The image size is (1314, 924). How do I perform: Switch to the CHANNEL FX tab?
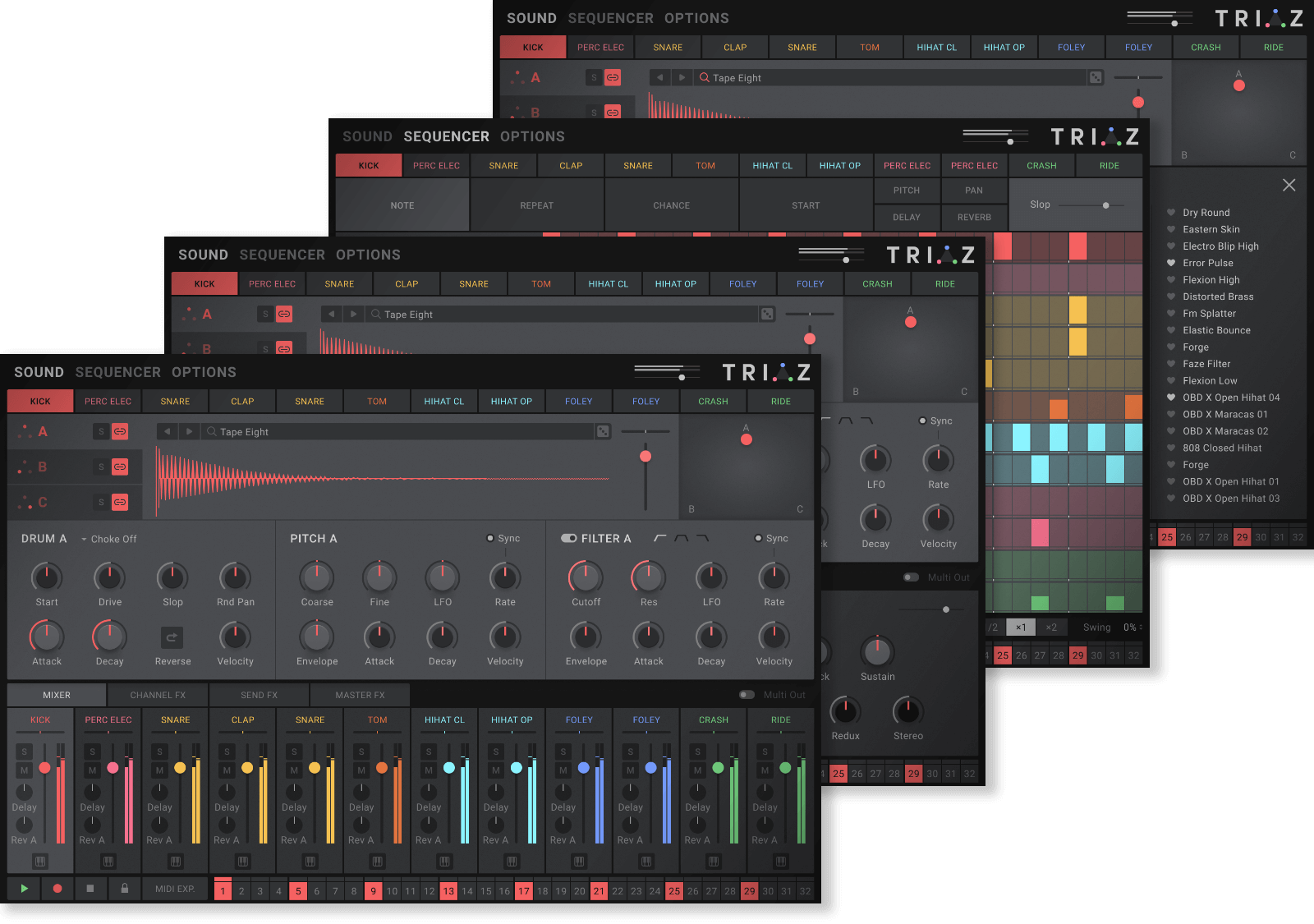click(158, 695)
